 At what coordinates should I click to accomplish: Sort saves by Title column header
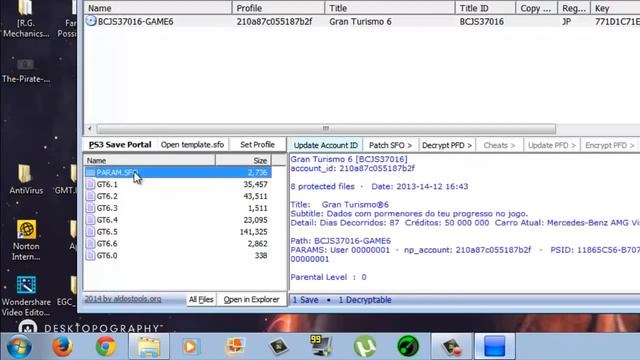(390, 8)
